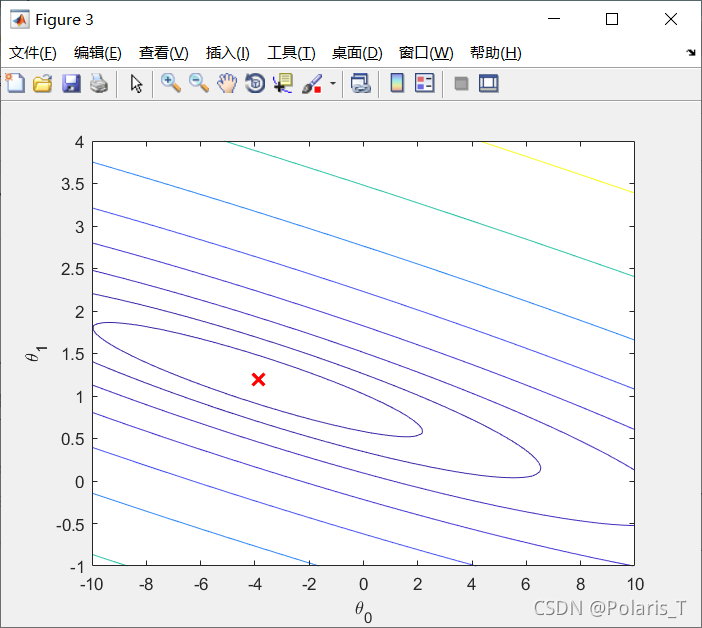Viewport: 702px width, 628px height.
Task: Activate the Zoom Out tool
Action: pyautogui.click(x=199, y=83)
